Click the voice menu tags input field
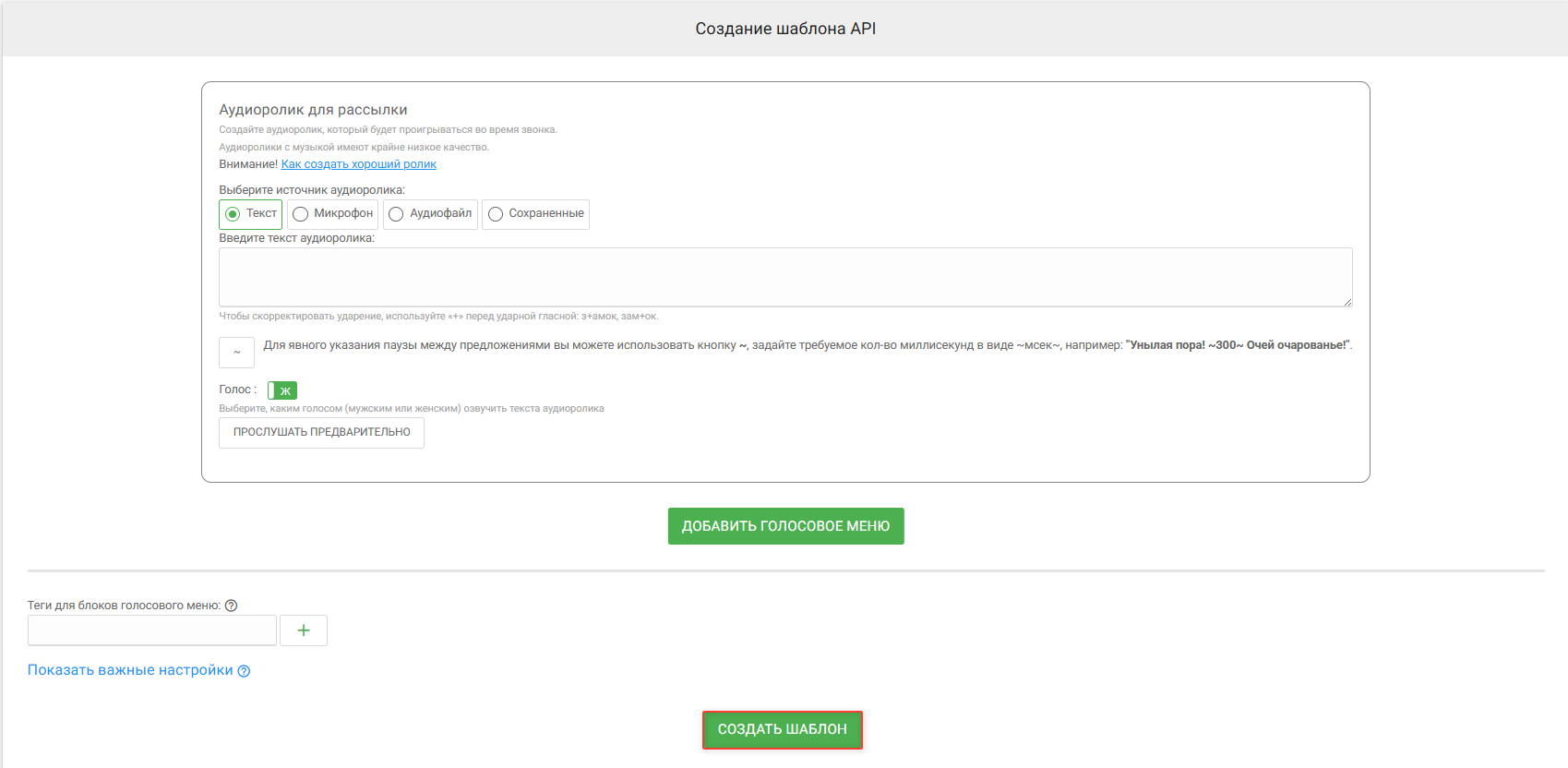1568x768 pixels. coord(152,630)
